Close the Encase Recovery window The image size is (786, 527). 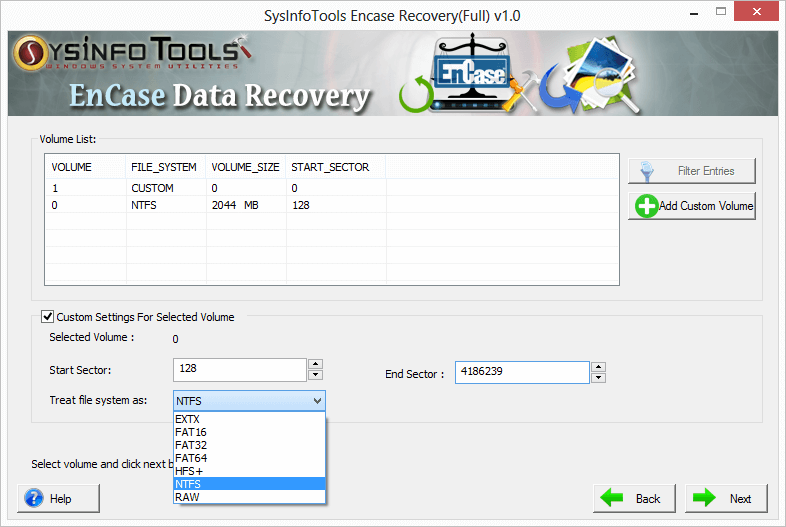pos(756,11)
